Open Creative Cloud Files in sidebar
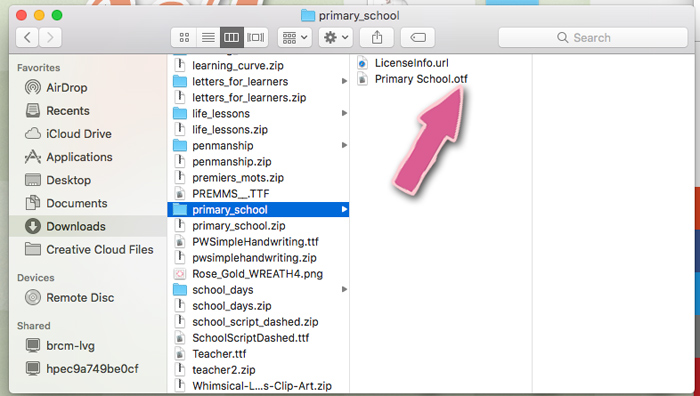This screenshot has height=396, width=700. (x=88, y=250)
